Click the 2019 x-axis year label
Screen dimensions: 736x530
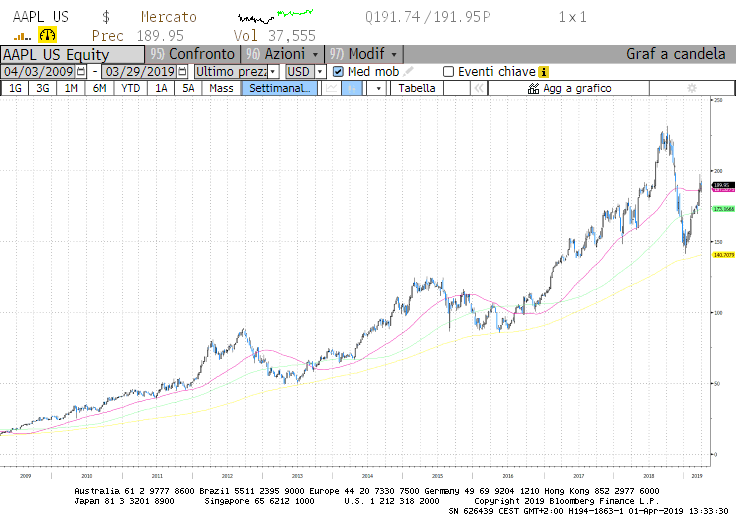pos(697,476)
